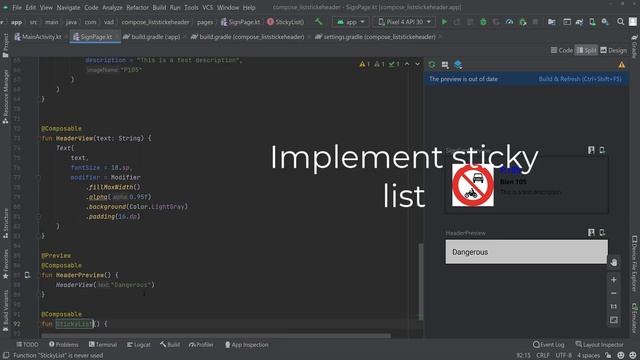Screen dimensions: 640x360
Task: Start interactive mode for HeaderPreview
Action: click(591, 232)
